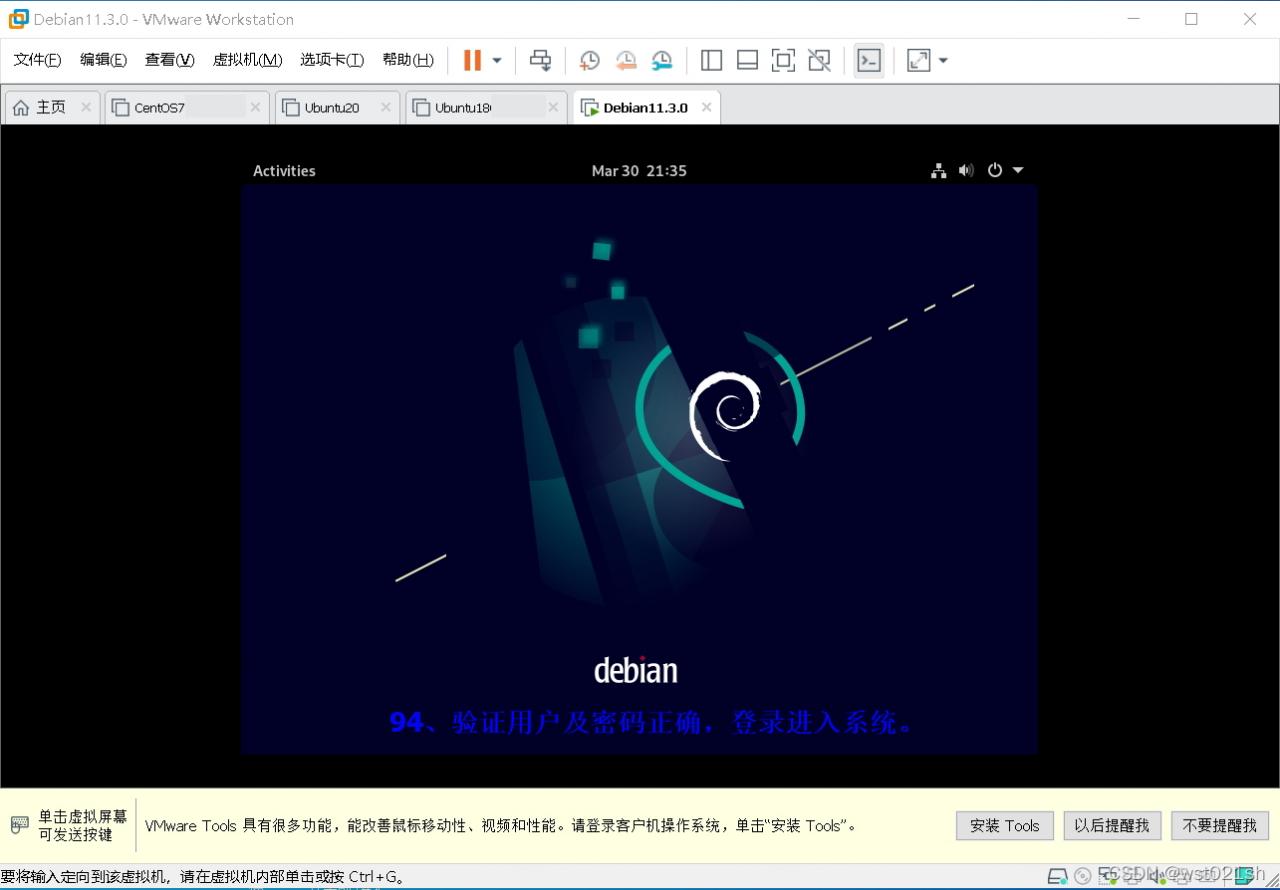Click the VMware Workstation title bar logo

18,19
